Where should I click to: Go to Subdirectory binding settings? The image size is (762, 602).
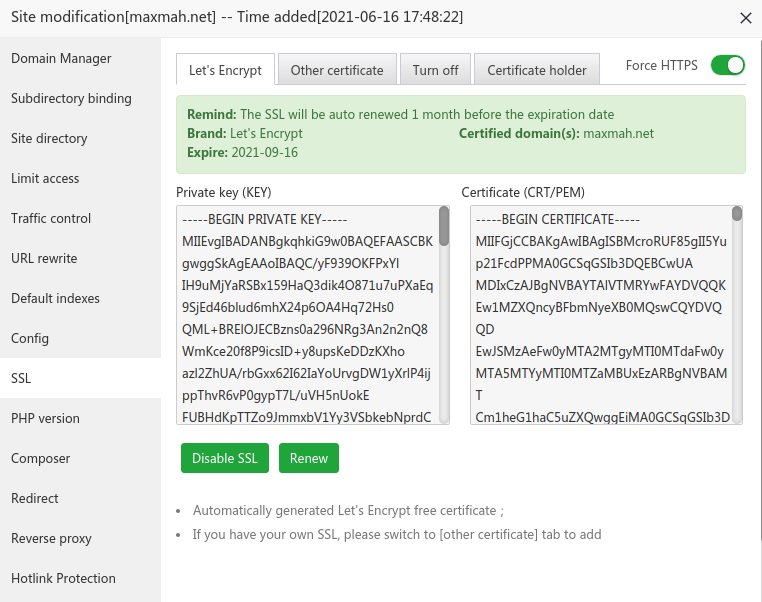click(x=71, y=98)
